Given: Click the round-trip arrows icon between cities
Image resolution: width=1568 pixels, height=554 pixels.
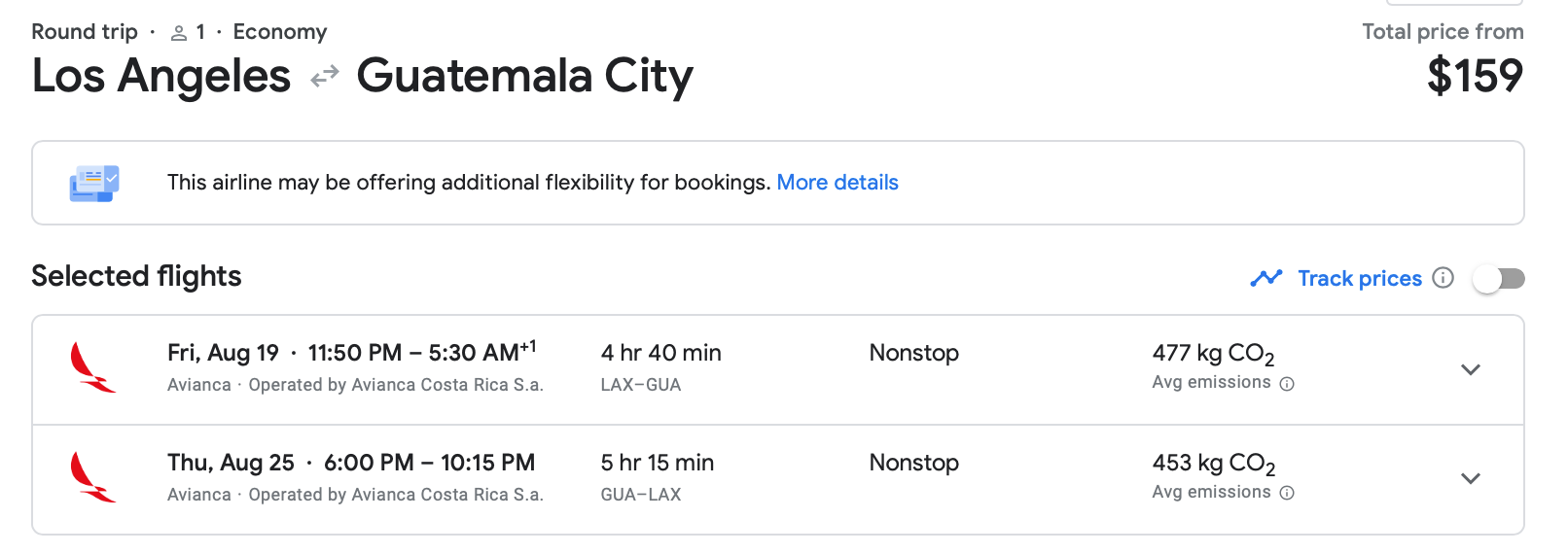Looking at the screenshot, I should (324, 76).
